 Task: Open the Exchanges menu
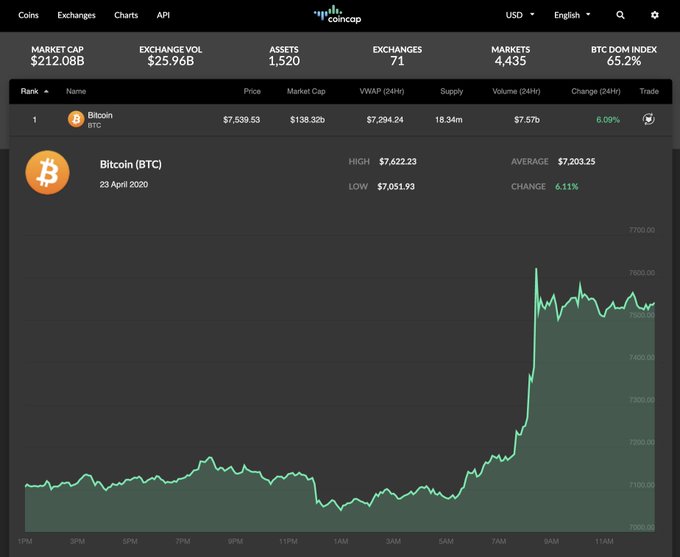click(x=76, y=15)
